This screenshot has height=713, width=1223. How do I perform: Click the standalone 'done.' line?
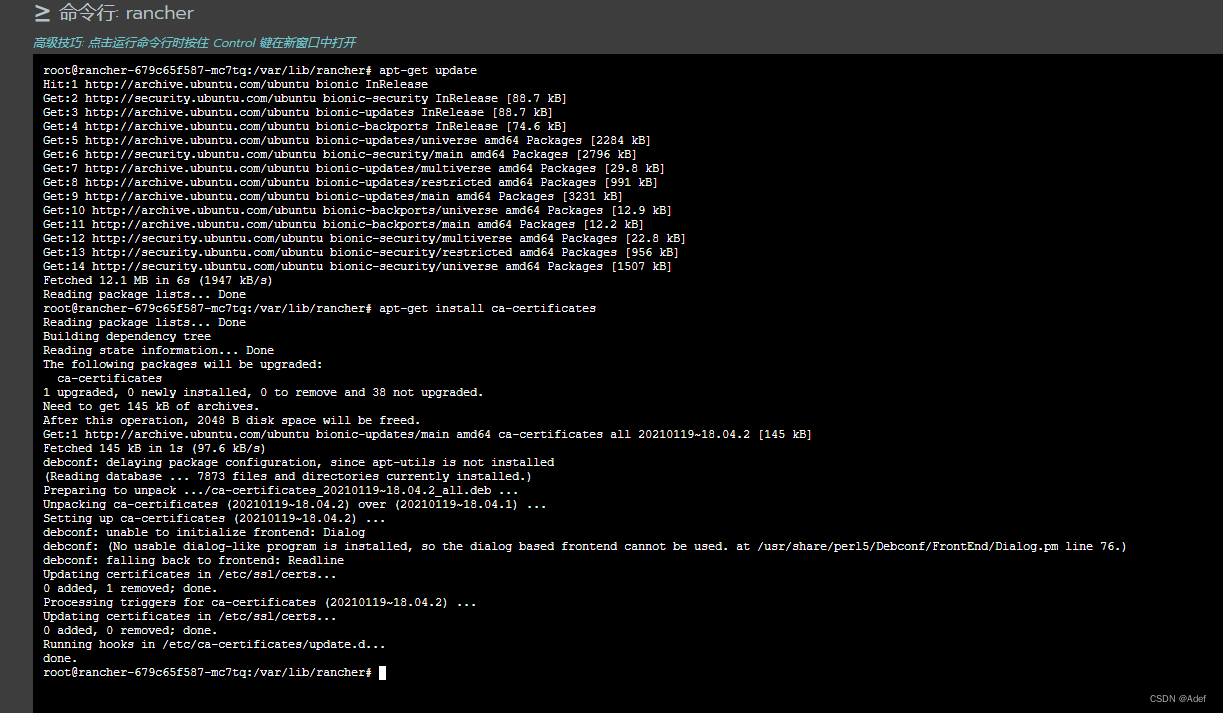point(60,658)
